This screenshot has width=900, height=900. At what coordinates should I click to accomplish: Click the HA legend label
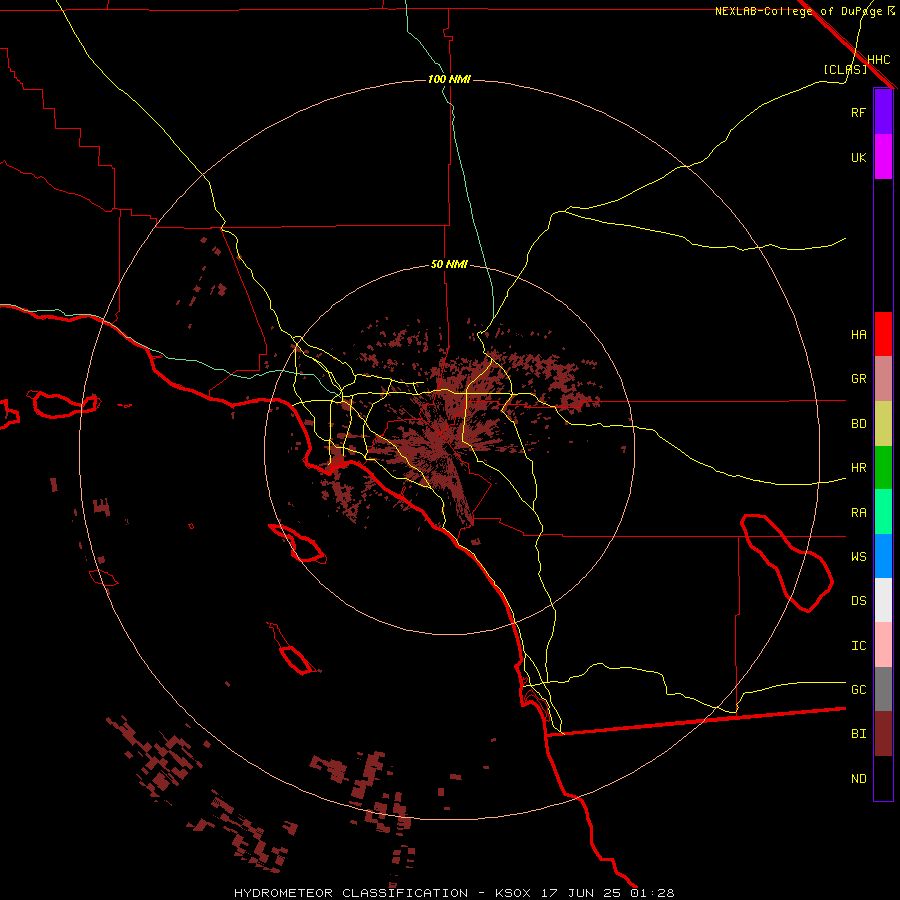click(x=858, y=335)
